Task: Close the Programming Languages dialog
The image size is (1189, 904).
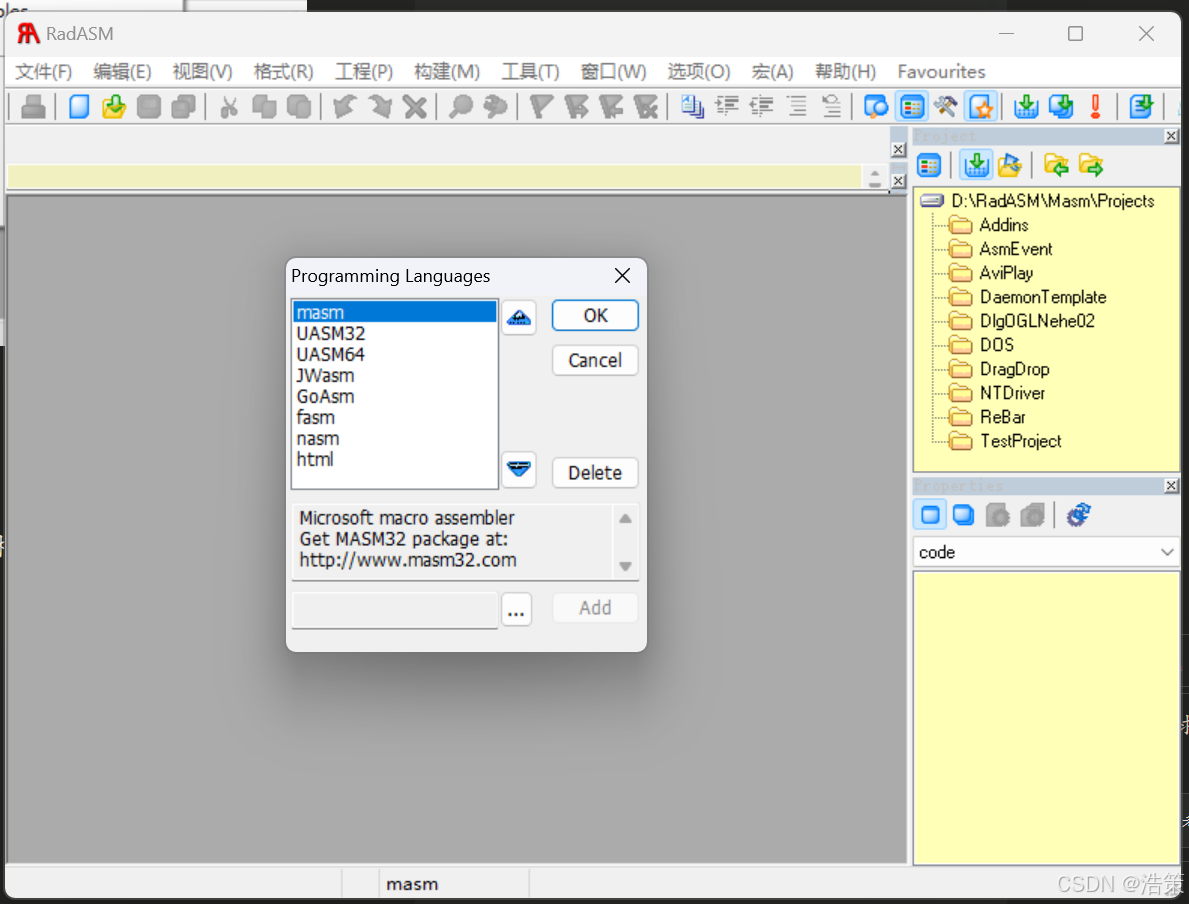Action: tap(623, 275)
